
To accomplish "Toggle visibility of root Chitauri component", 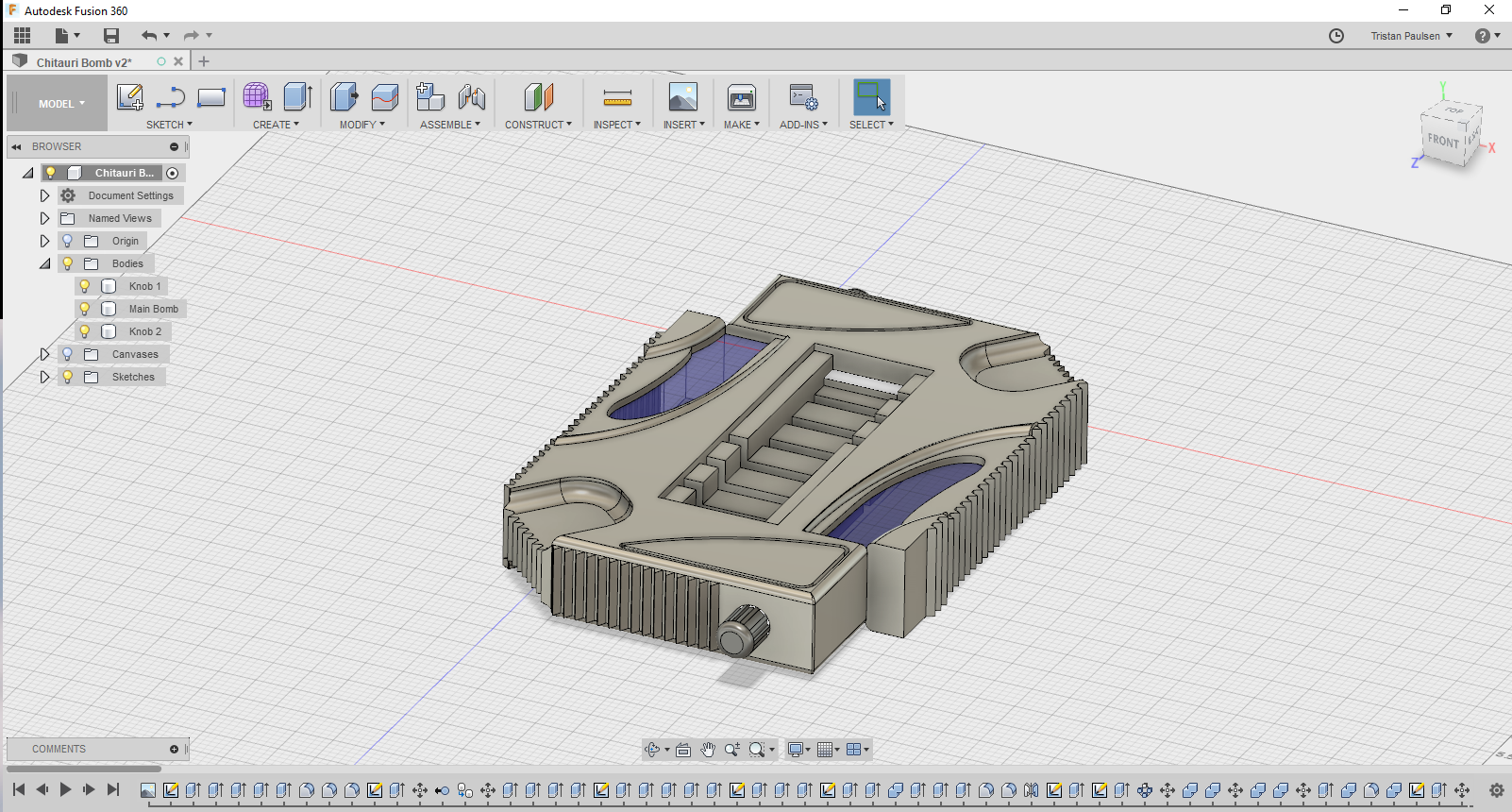I will [x=51, y=173].
